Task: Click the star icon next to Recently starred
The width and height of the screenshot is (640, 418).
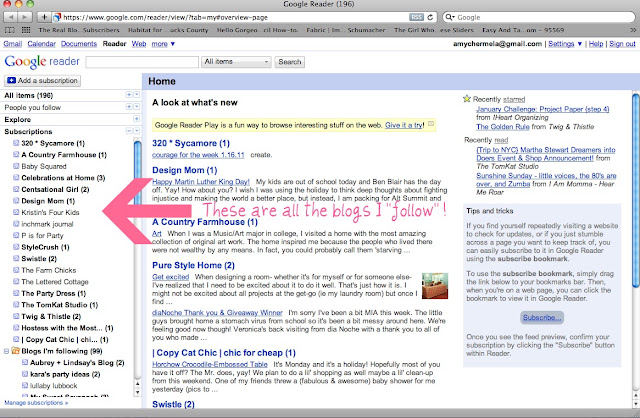Action: coord(467,99)
